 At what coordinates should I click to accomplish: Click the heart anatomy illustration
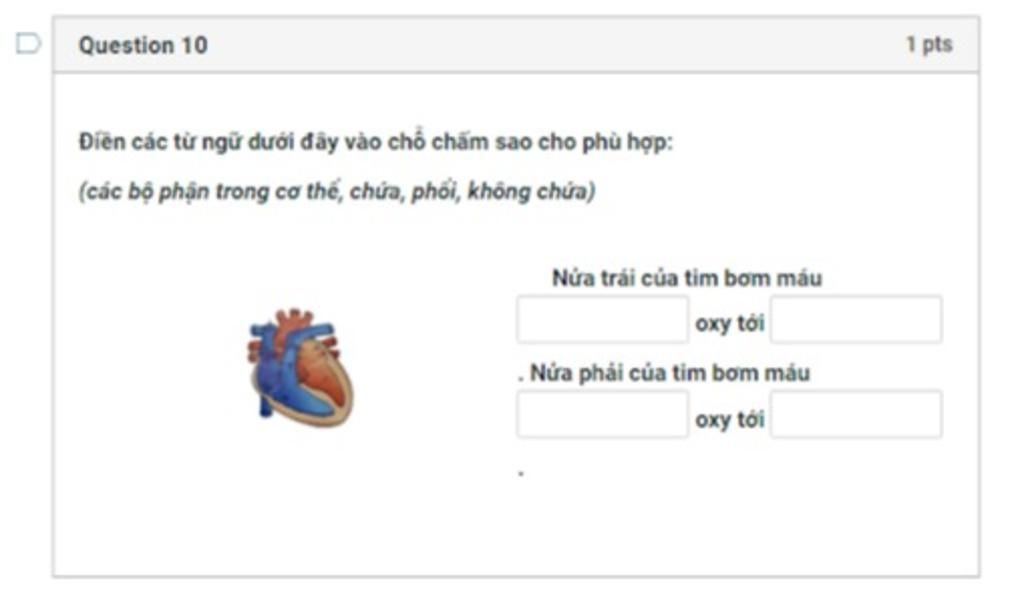(x=300, y=368)
